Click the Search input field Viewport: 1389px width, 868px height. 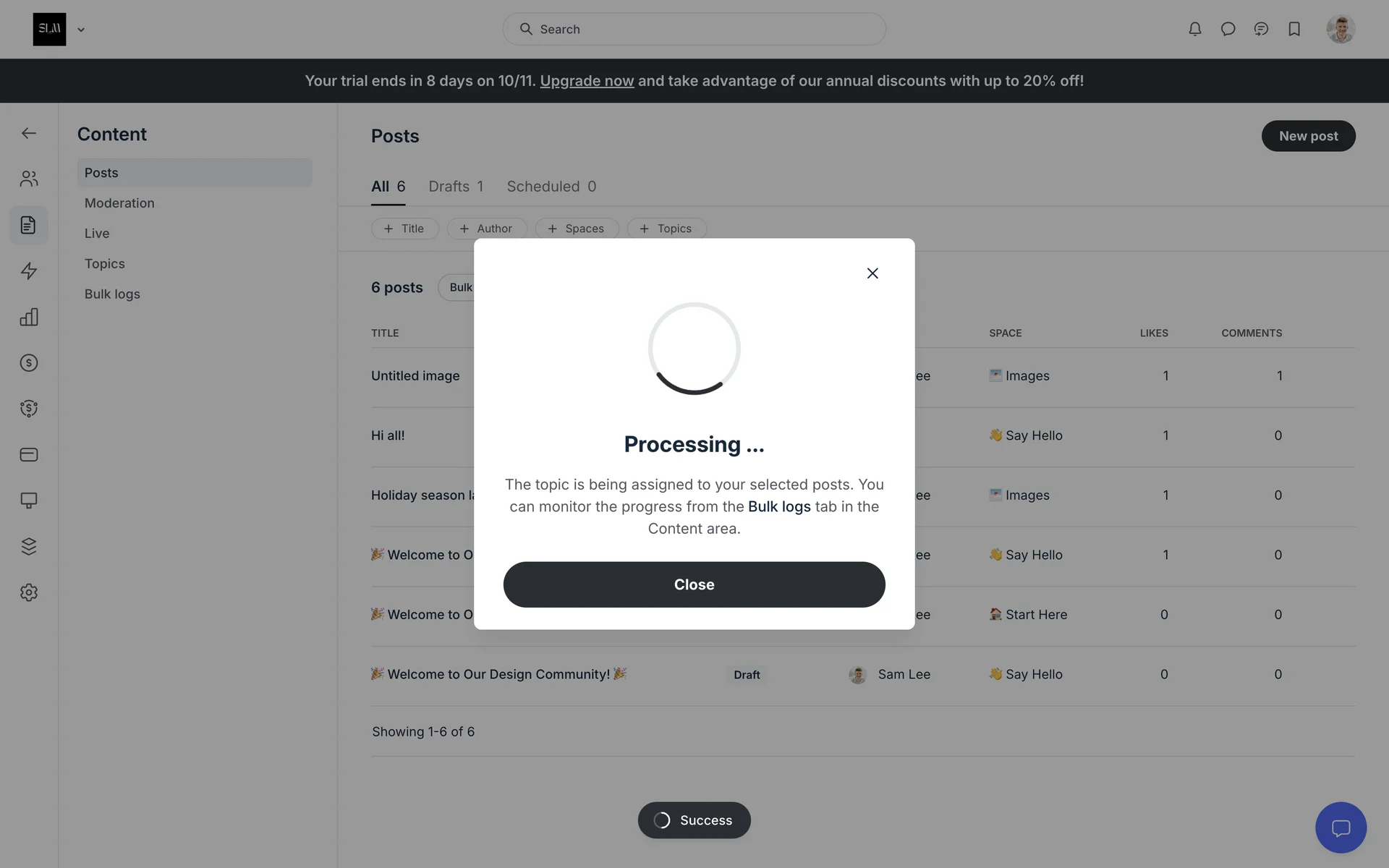point(694,29)
